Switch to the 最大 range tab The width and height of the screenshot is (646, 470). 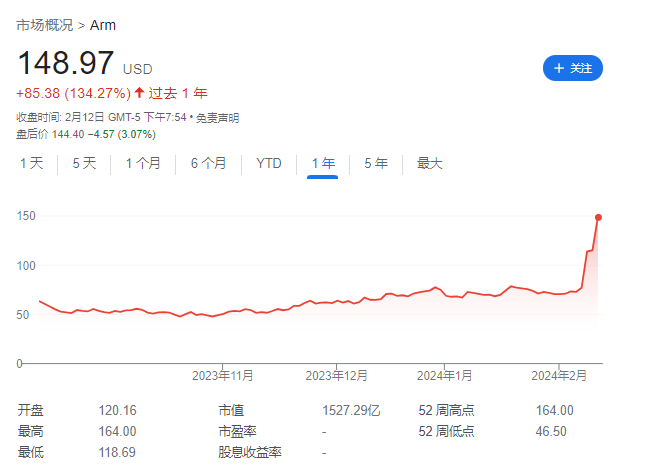click(x=429, y=164)
